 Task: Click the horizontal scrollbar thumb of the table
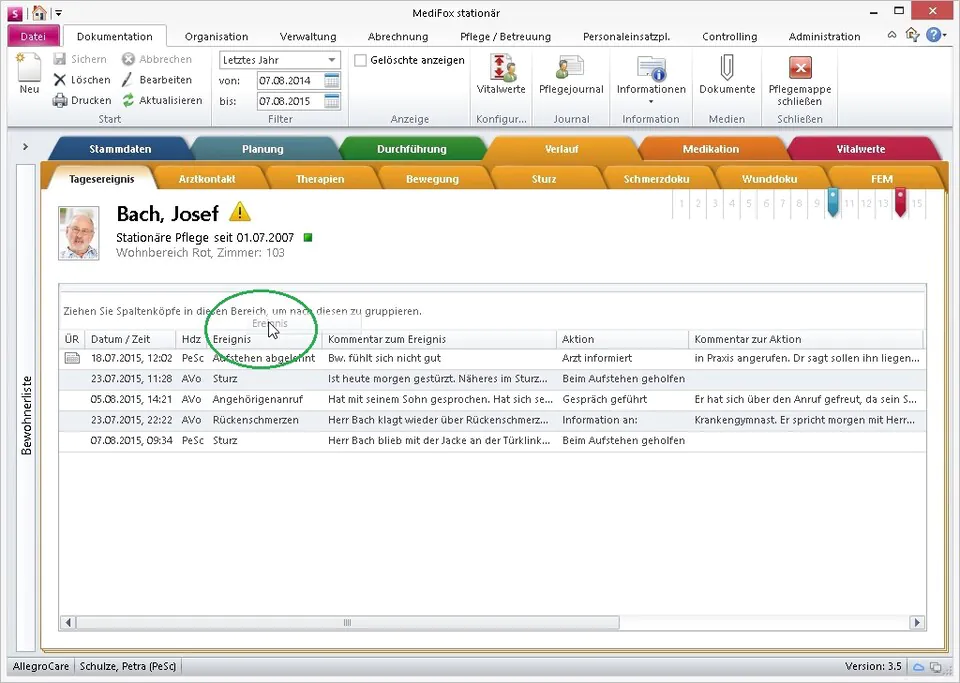(x=348, y=622)
